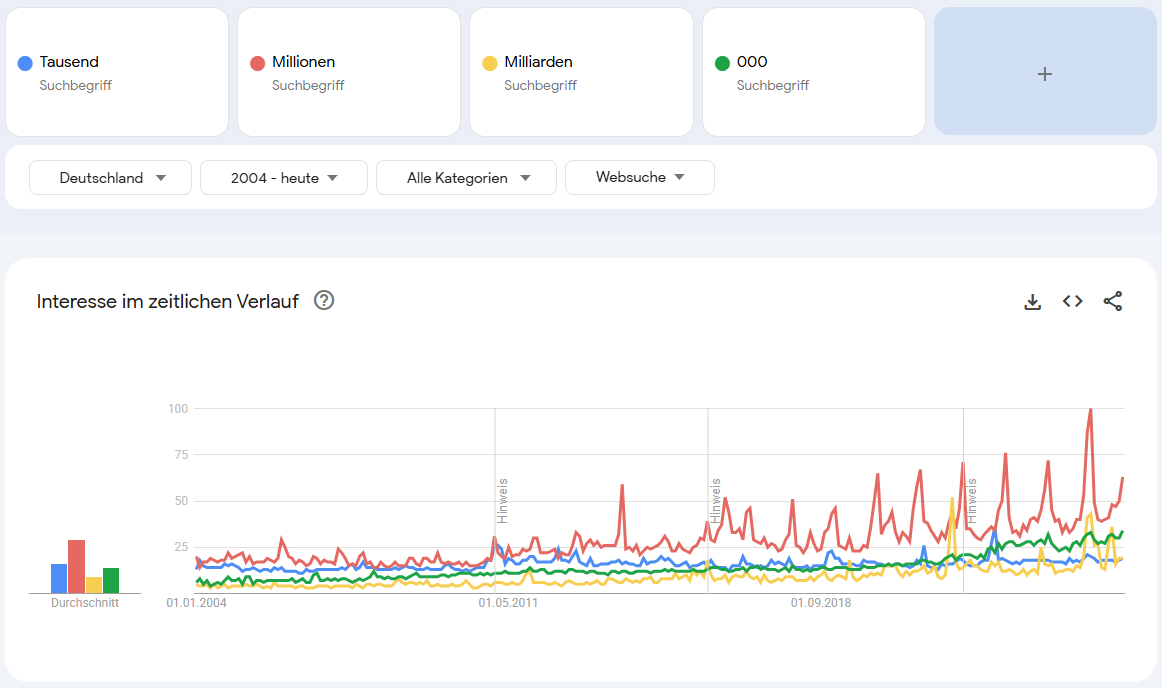Click the red Millionen average bar
This screenshot has width=1162, height=688.
tap(76, 567)
